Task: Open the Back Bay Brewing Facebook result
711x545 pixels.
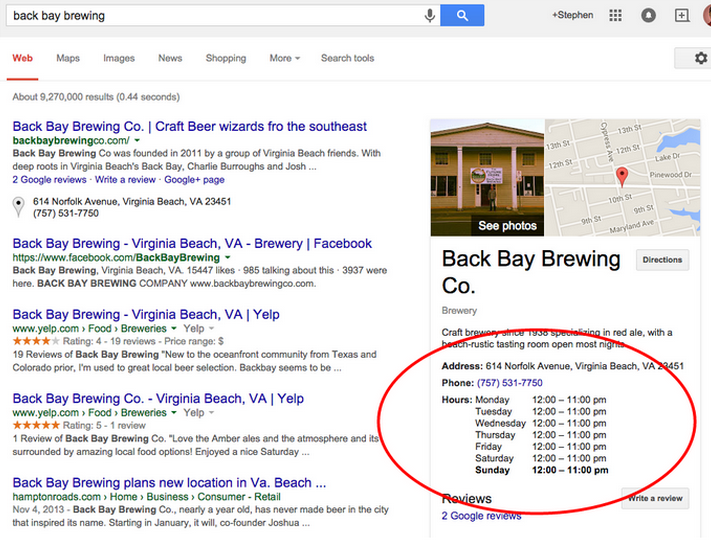Action: click(x=192, y=243)
